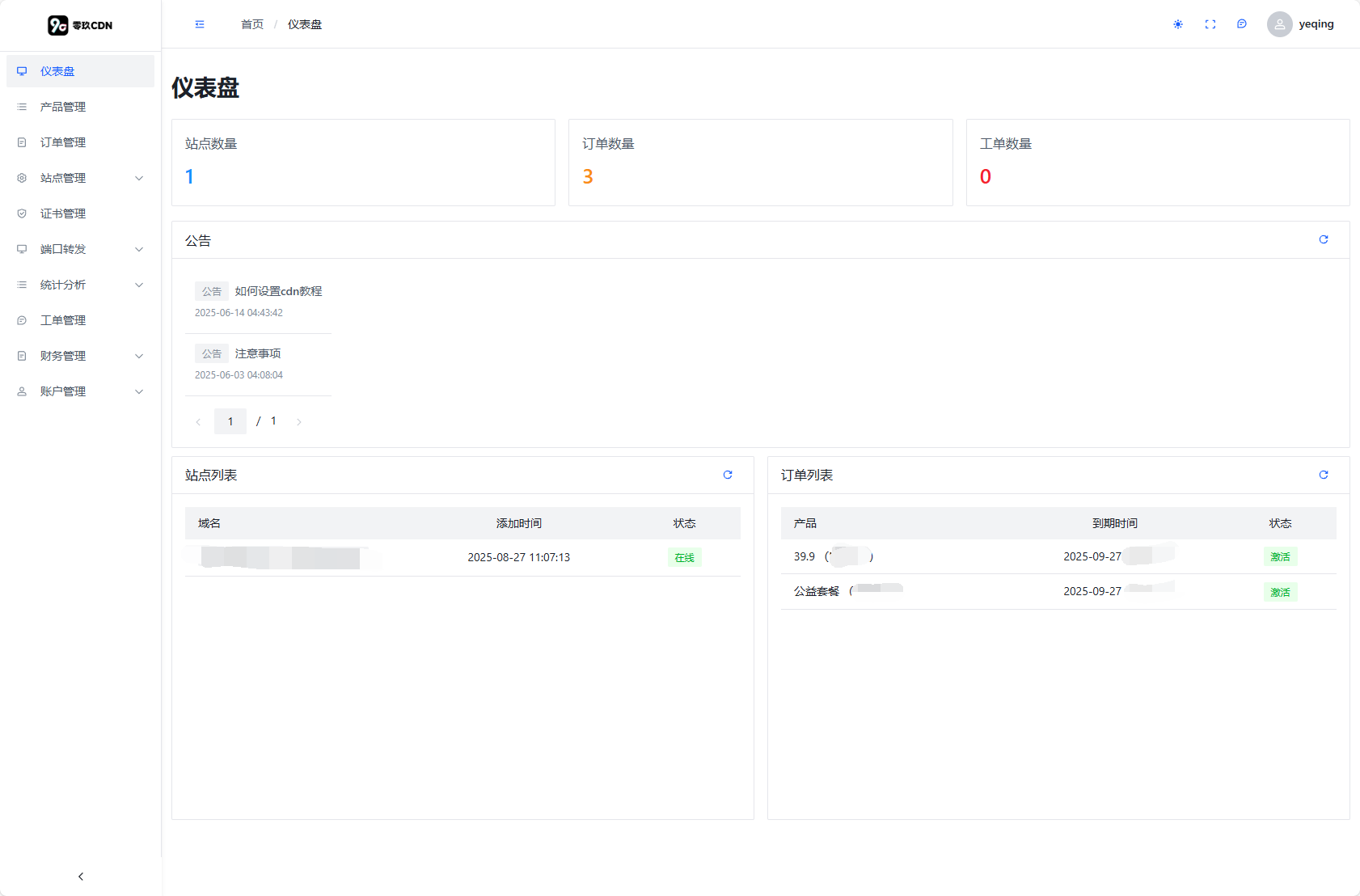Click the 零玖CDN logo

[80, 25]
